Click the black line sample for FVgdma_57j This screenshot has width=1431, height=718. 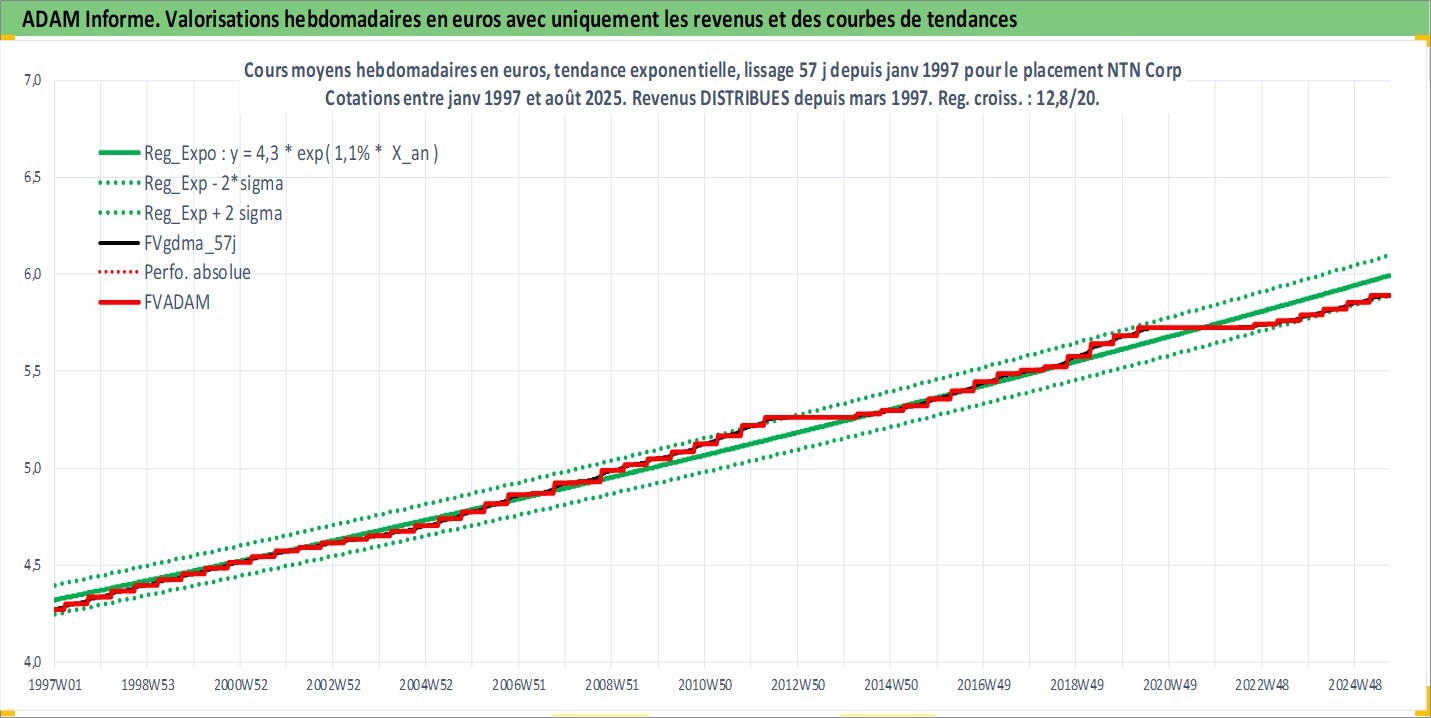pyautogui.click(x=118, y=242)
